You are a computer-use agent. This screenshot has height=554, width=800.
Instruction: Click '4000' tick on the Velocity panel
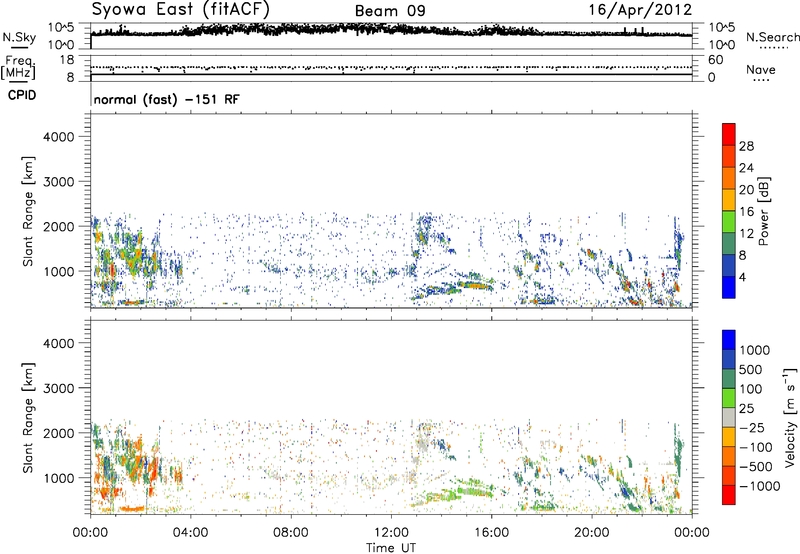tap(58, 343)
